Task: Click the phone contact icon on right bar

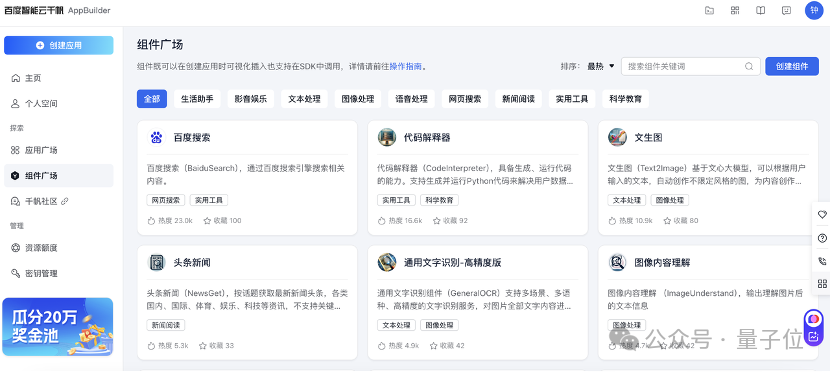Action: click(x=822, y=261)
